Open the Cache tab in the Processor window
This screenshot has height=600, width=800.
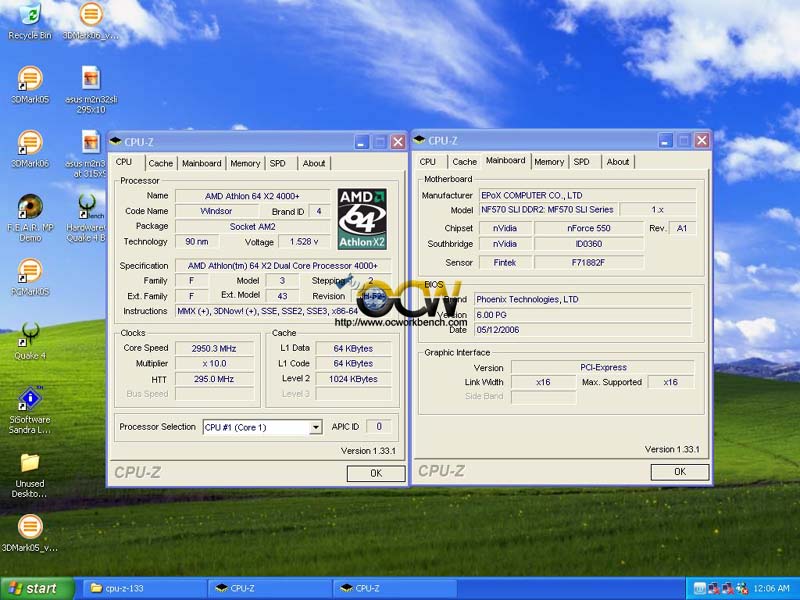[x=161, y=163]
